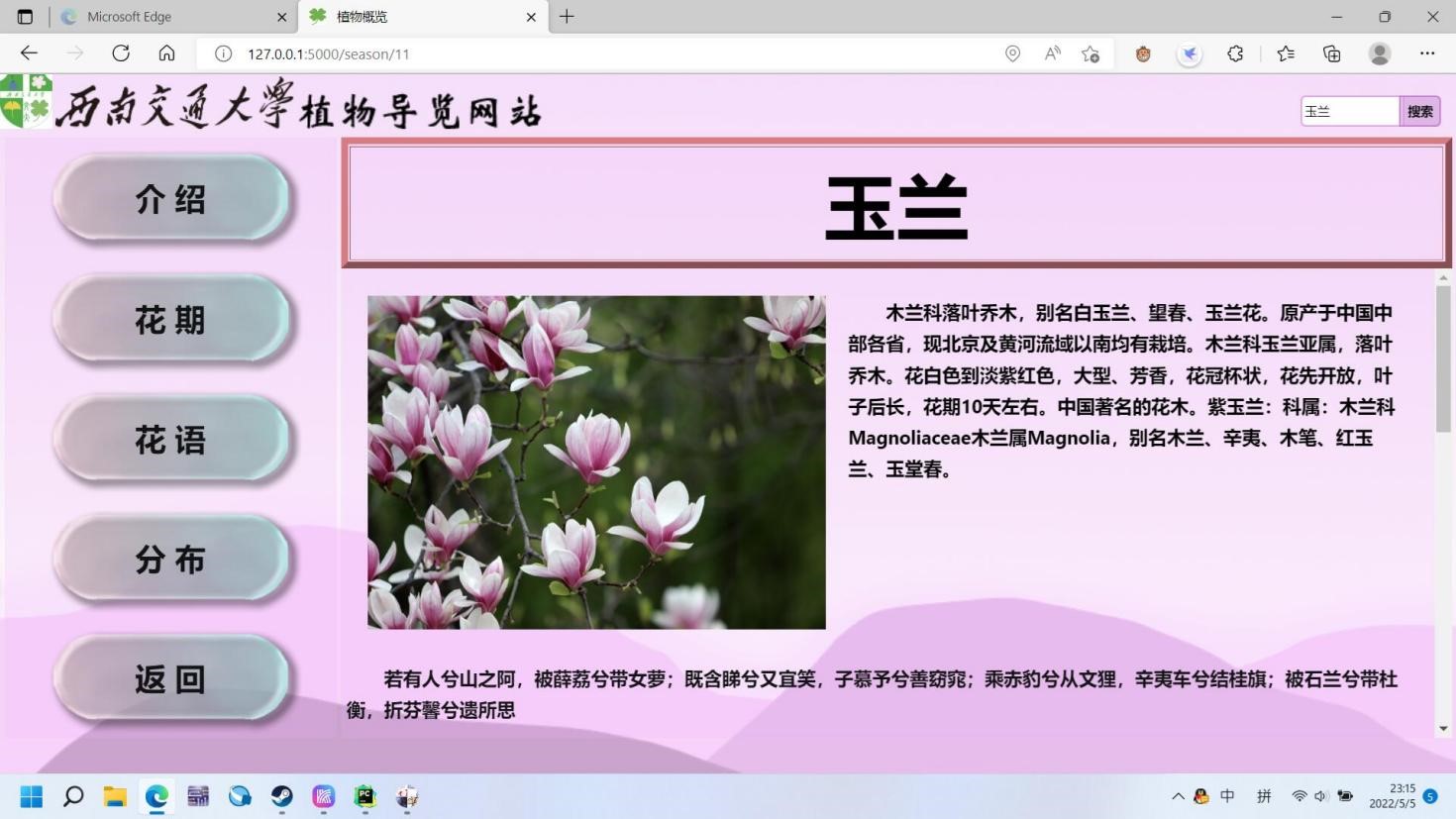Open a new tab with plus button
Screen dimensions: 1456x819
click(x=567, y=17)
